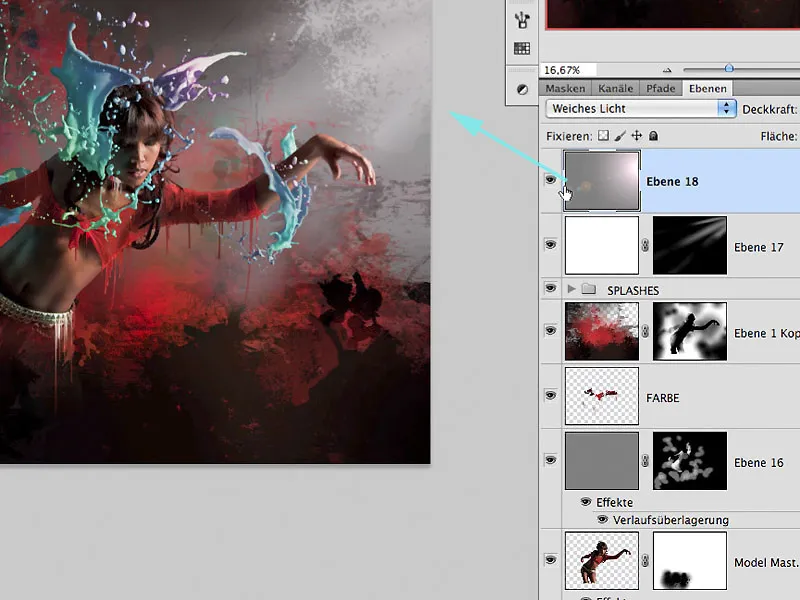Click the 'Fläche:' fill label
800x600 pixels.
(779, 136)
